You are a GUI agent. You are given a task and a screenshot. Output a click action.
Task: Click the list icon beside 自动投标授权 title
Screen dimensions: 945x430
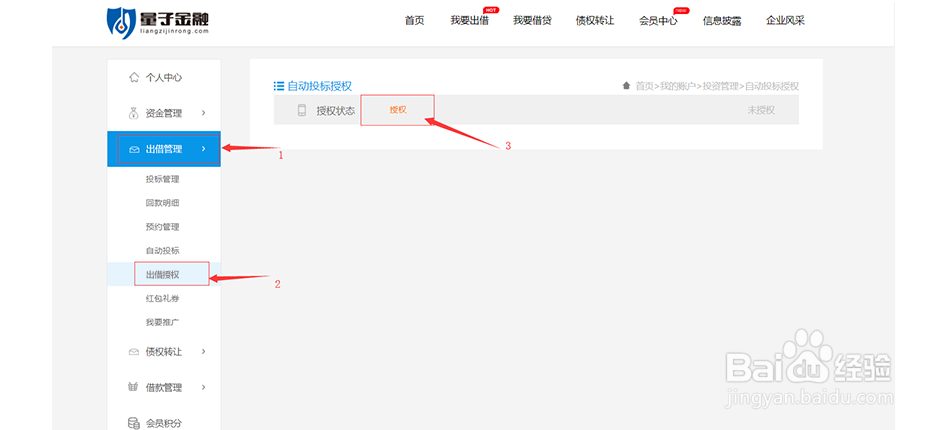(x=278, y=86)
